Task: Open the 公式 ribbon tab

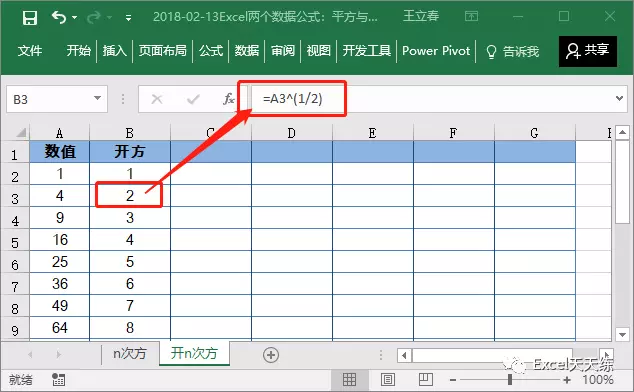Action: pyautogui.click(x=211, y=51)
